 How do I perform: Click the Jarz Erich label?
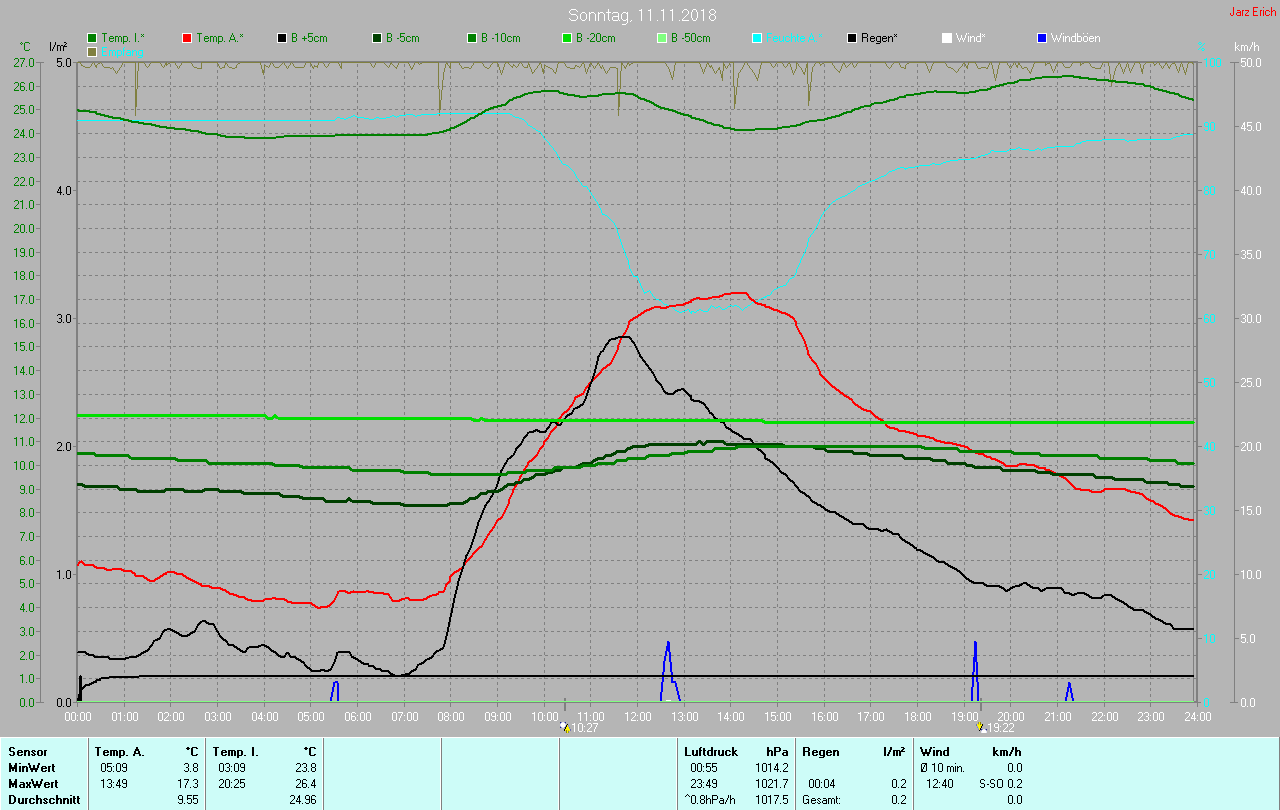[1252, 12]
